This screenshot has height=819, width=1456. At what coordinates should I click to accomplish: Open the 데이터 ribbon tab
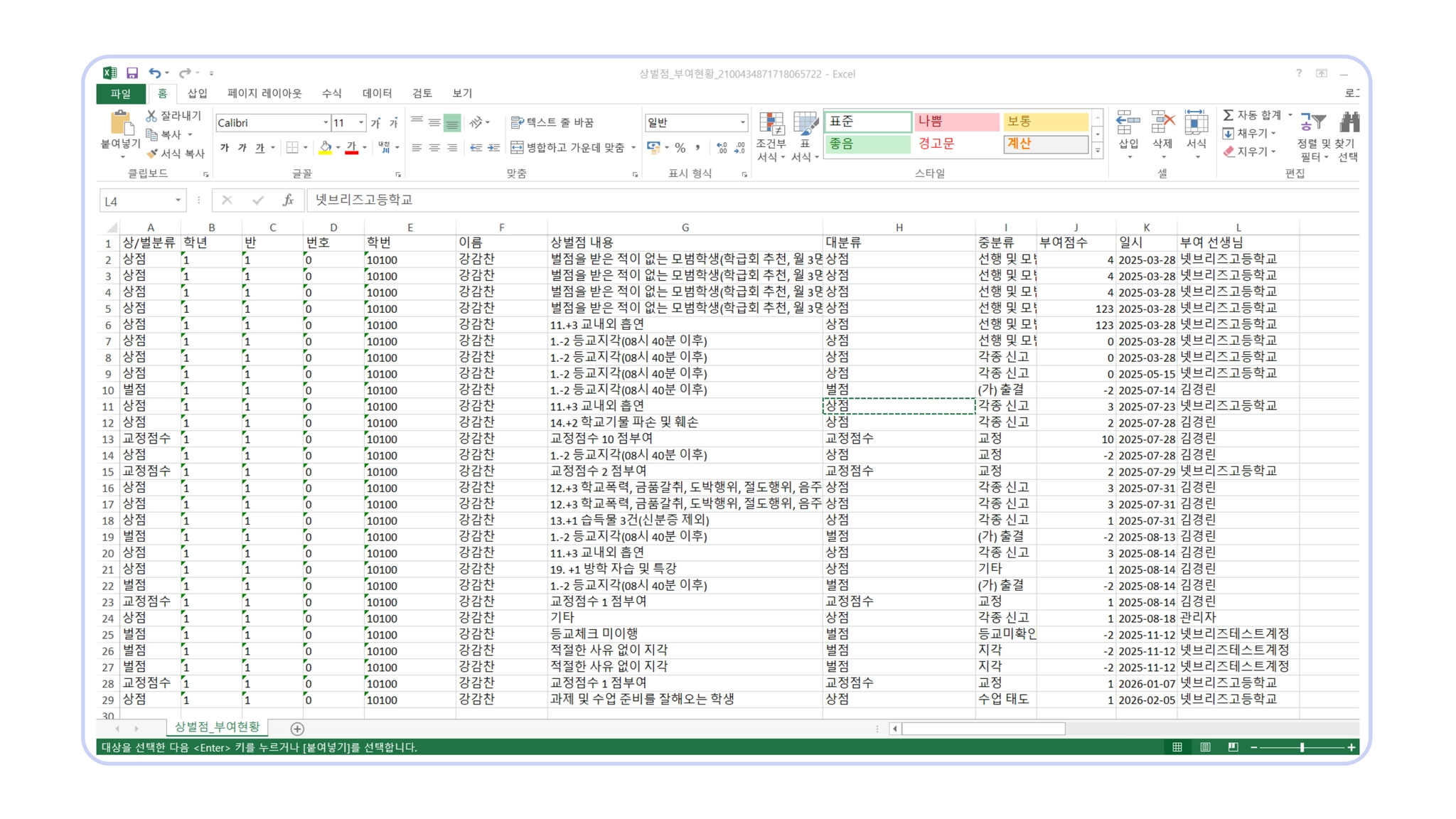[x=377, y=93]
